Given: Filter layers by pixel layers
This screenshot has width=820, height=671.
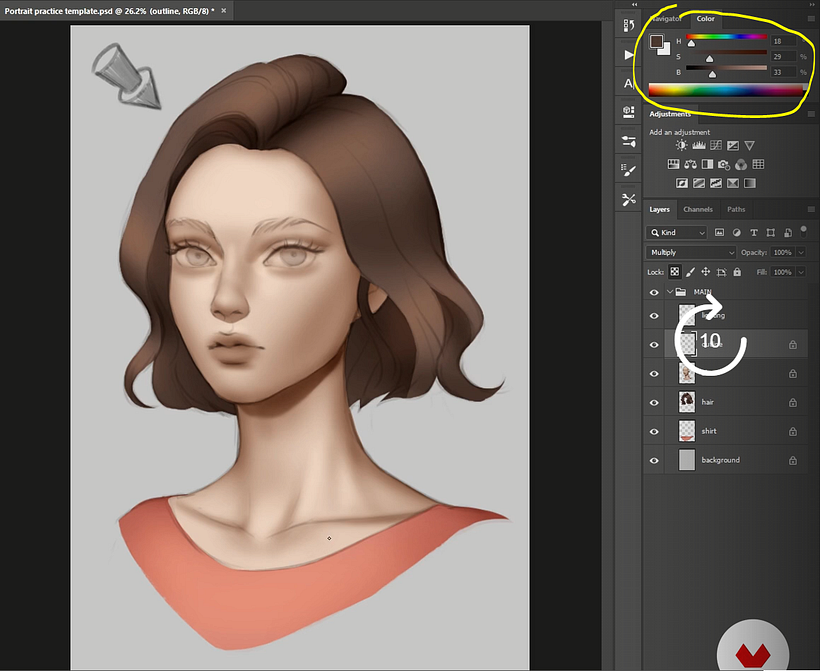Looking at the screenshot, I should pos(720,232).
